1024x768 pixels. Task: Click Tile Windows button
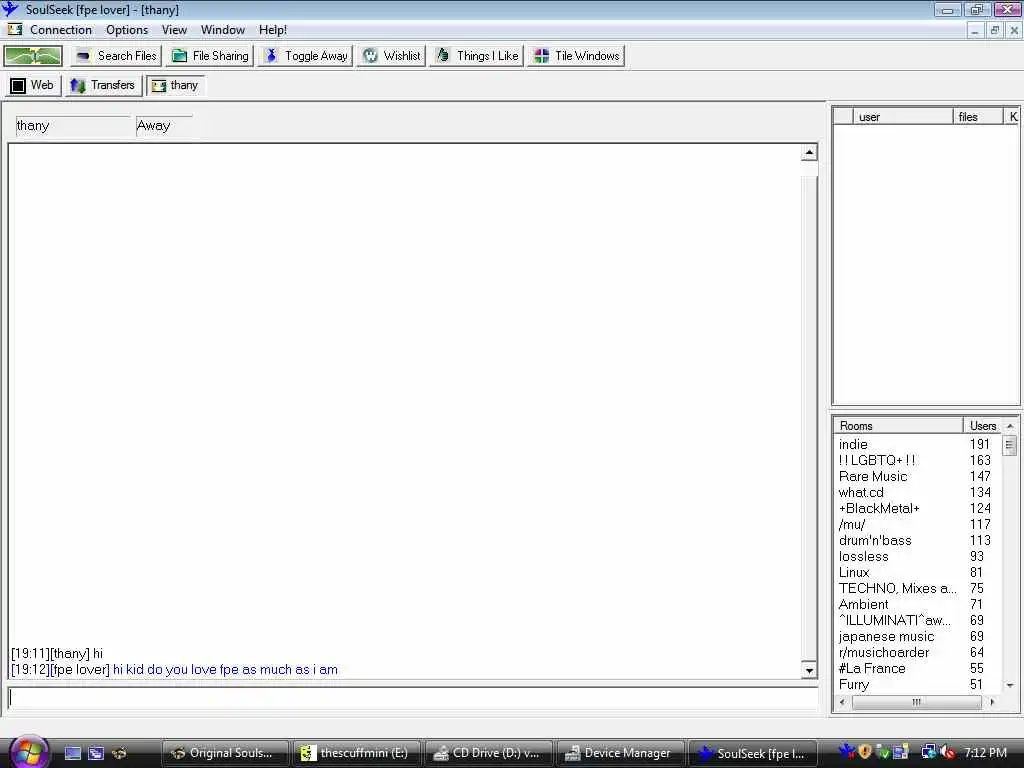click(x=576, y=56)
